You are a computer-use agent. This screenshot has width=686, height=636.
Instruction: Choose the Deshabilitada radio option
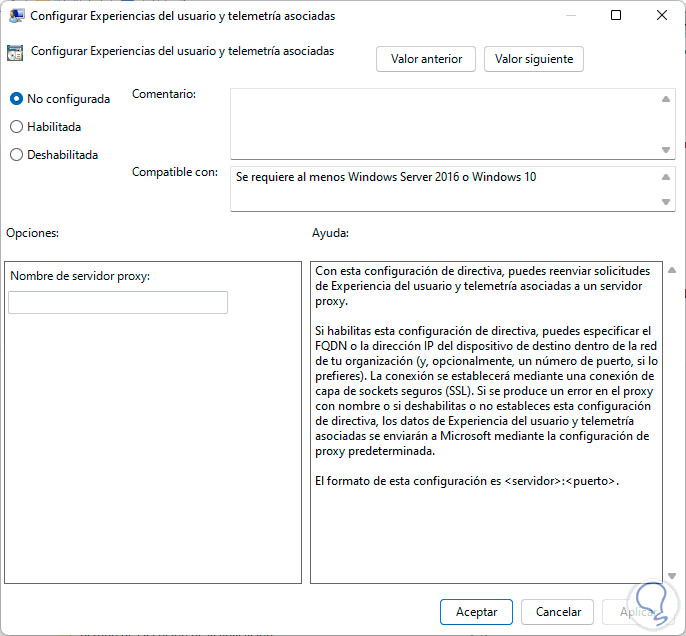16,155
